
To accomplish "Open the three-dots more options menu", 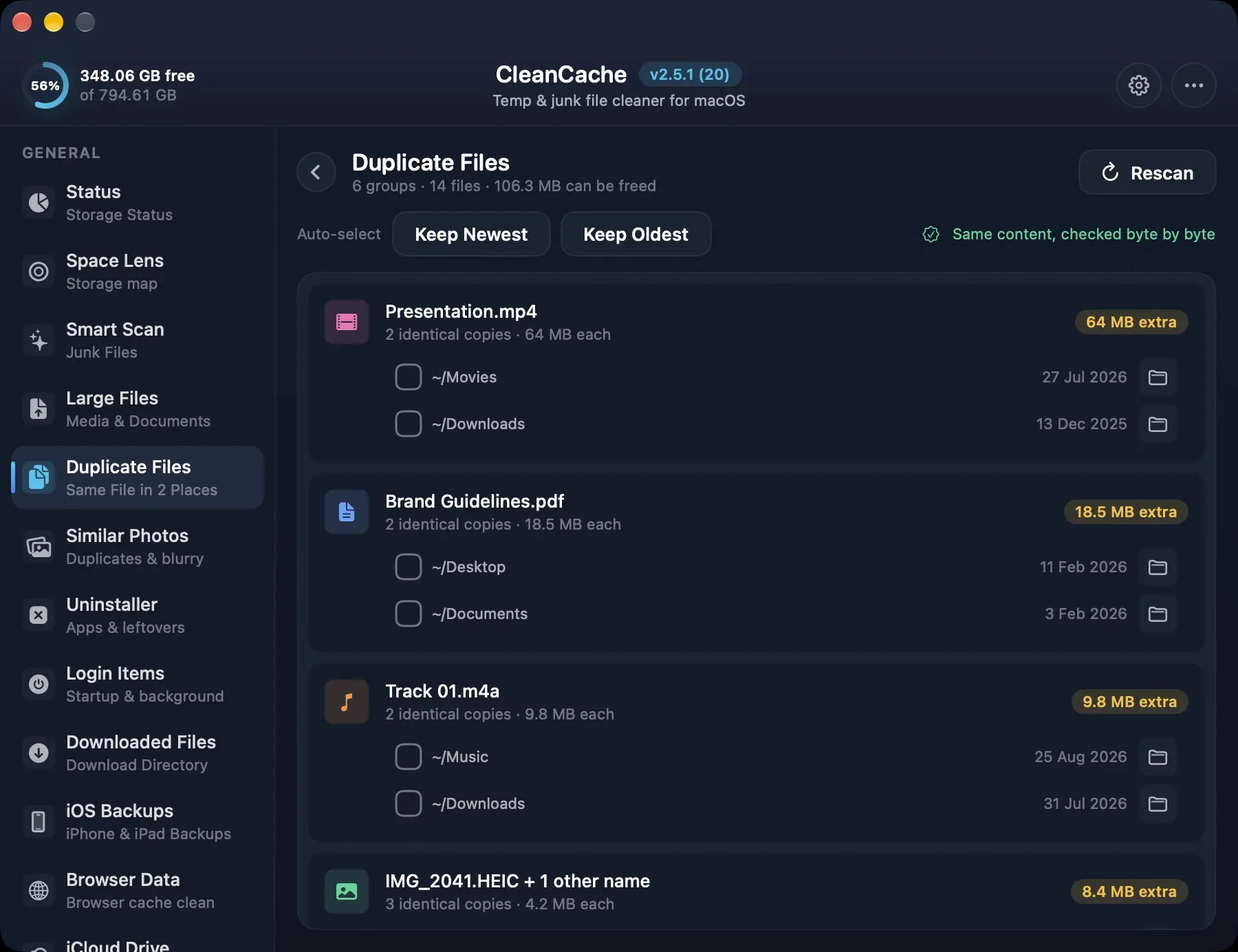I will pyautogui.click(x=1194, y=85).
